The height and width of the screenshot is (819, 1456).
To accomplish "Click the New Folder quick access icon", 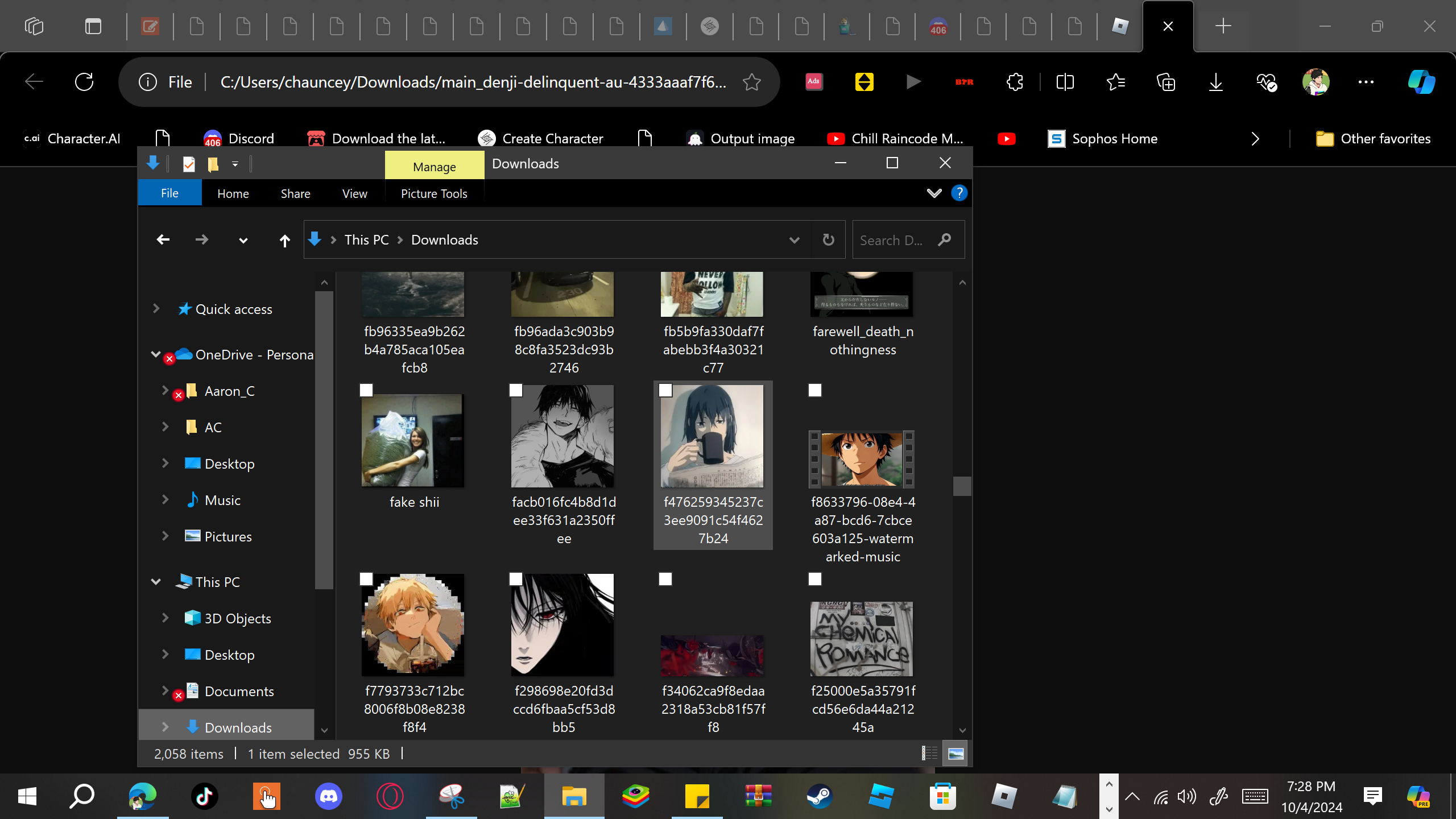I will (213, 164).
